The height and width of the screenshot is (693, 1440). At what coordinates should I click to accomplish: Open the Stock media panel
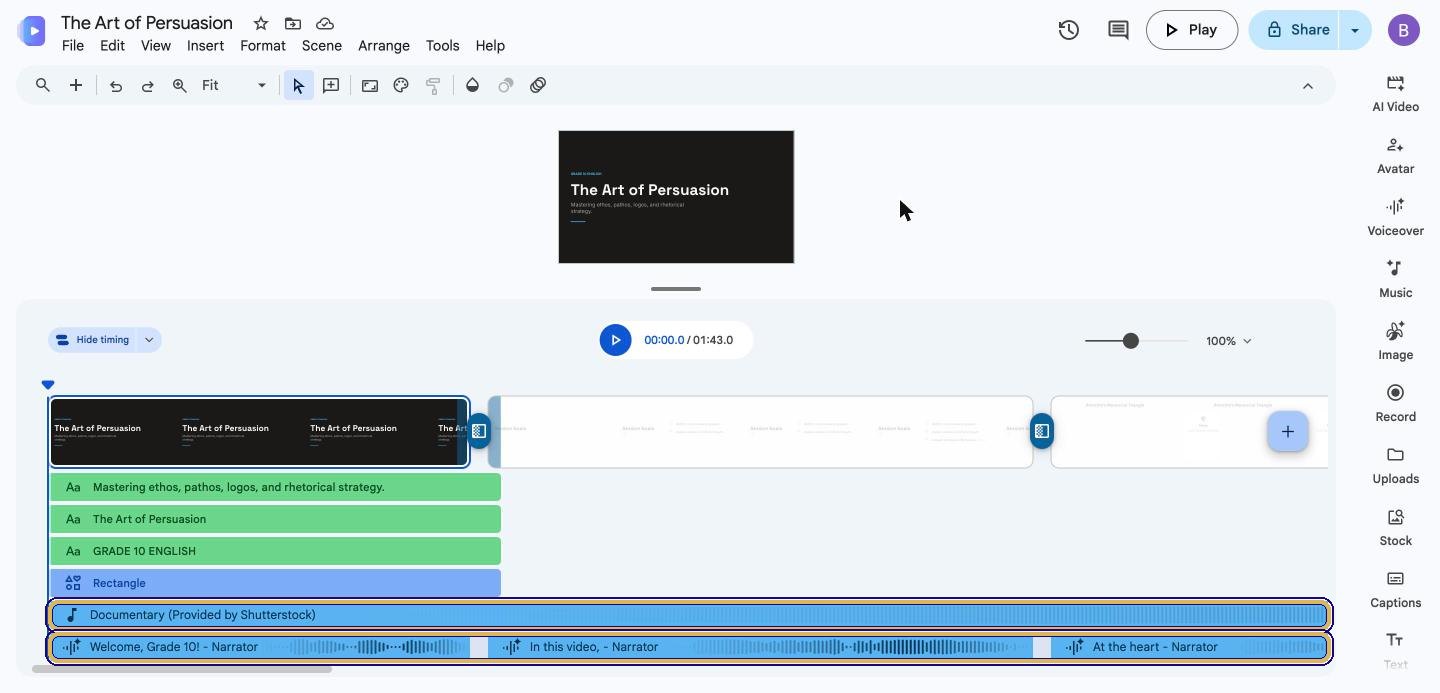pos(1395,527)
